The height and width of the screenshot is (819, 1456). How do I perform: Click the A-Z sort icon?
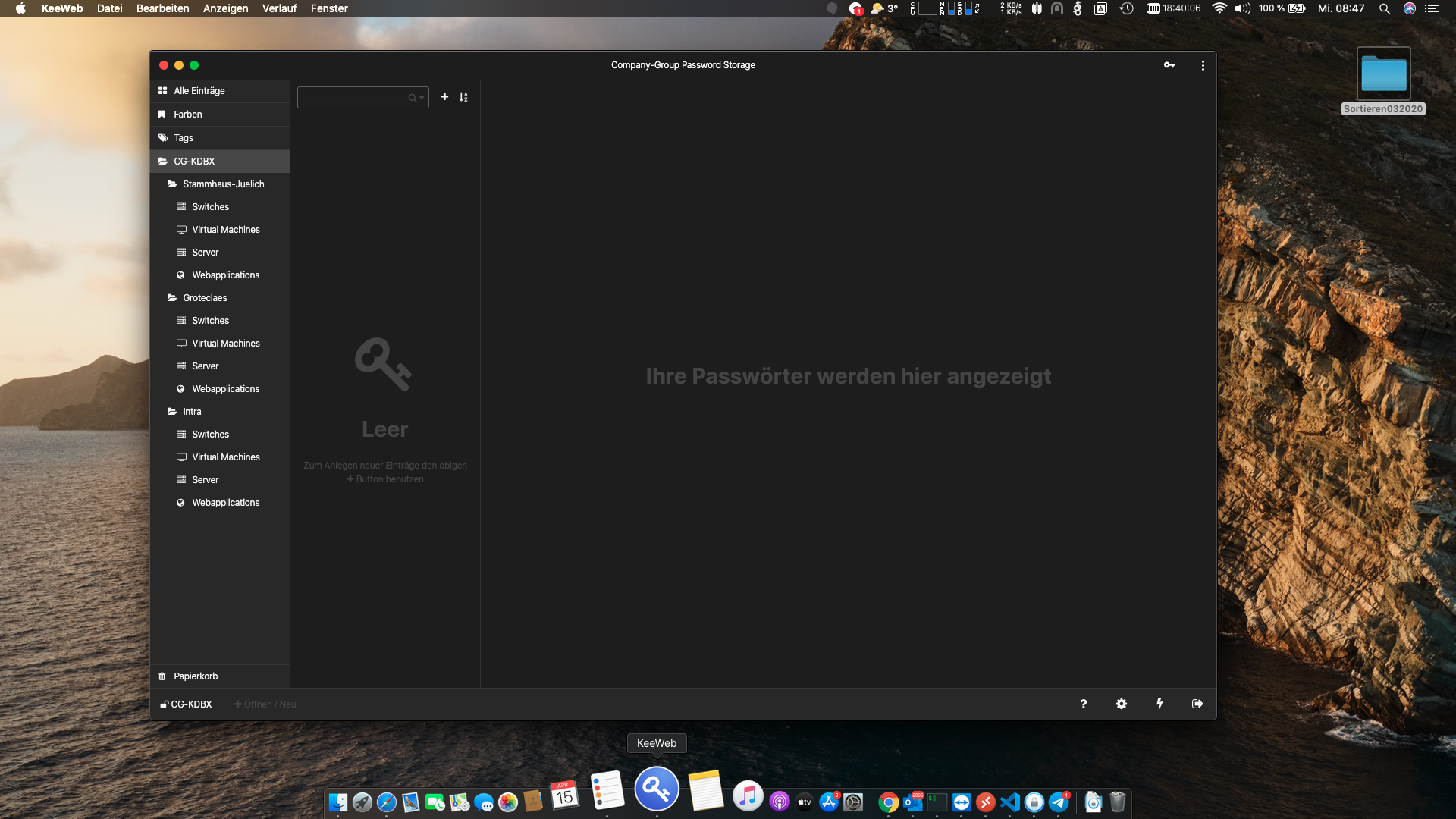click(x=463, y=97)
